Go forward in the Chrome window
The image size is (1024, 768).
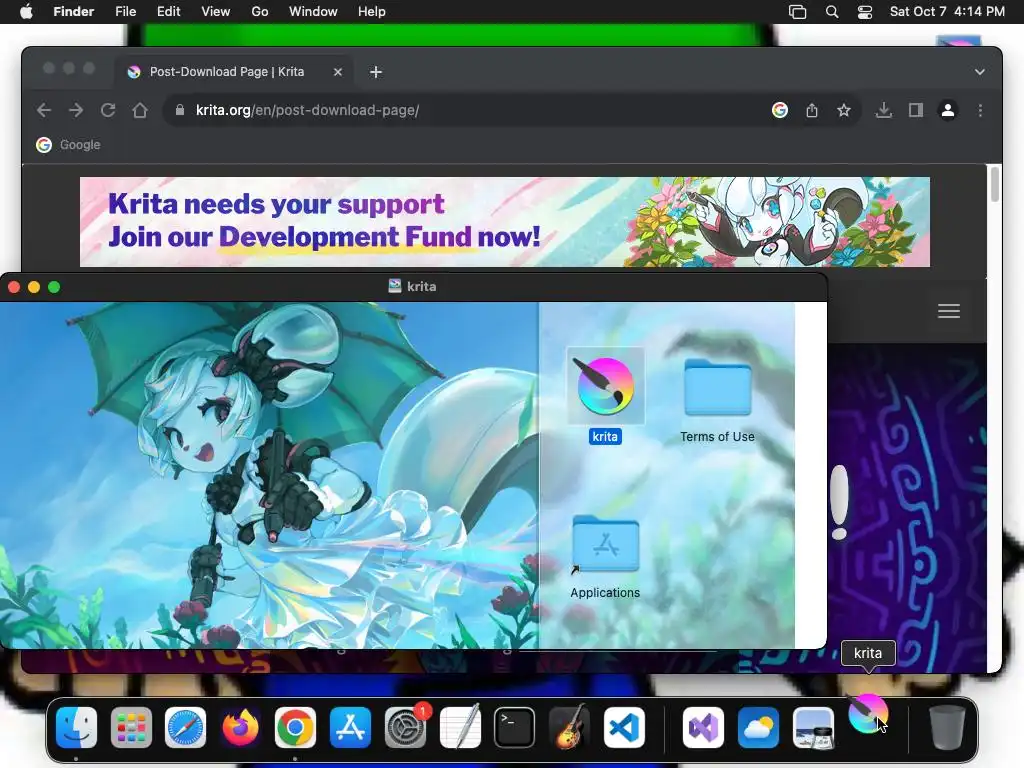tap(76, 110)
